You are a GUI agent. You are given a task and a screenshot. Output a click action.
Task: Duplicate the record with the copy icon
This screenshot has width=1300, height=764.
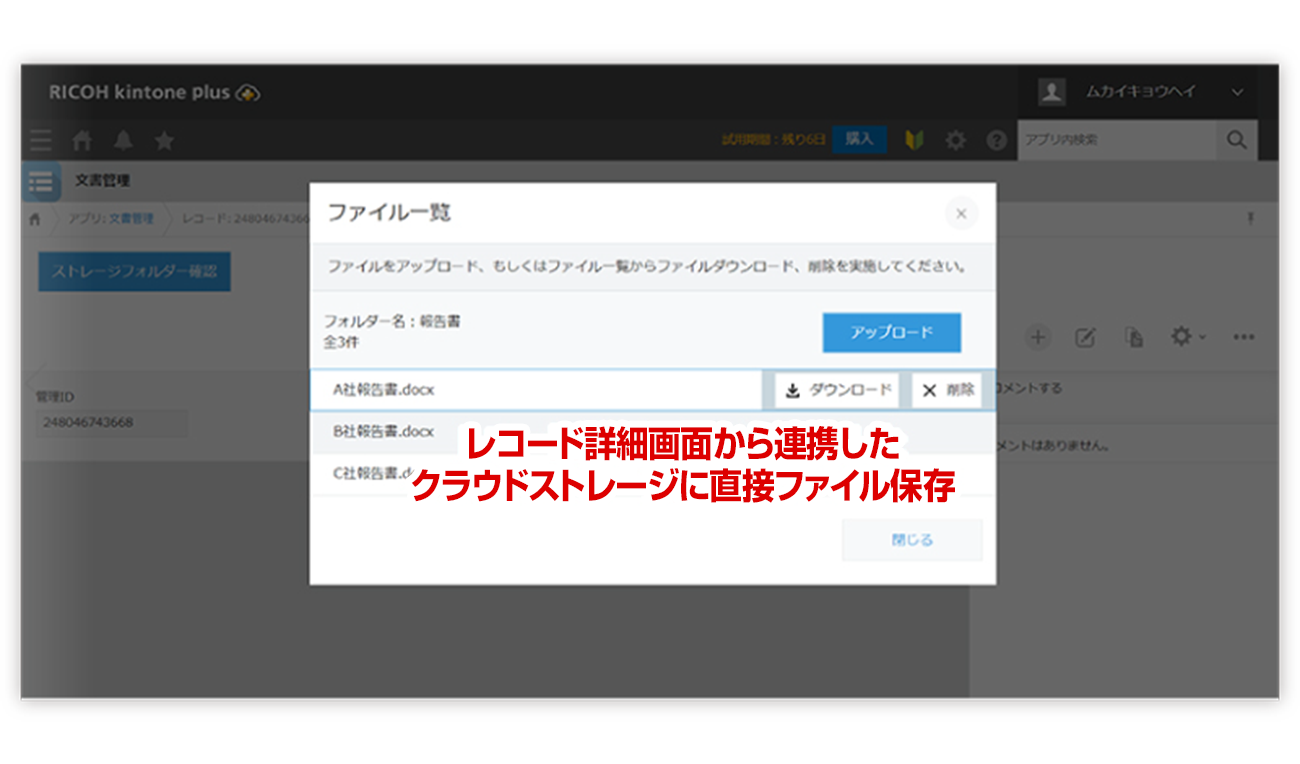click(1136, 338)
